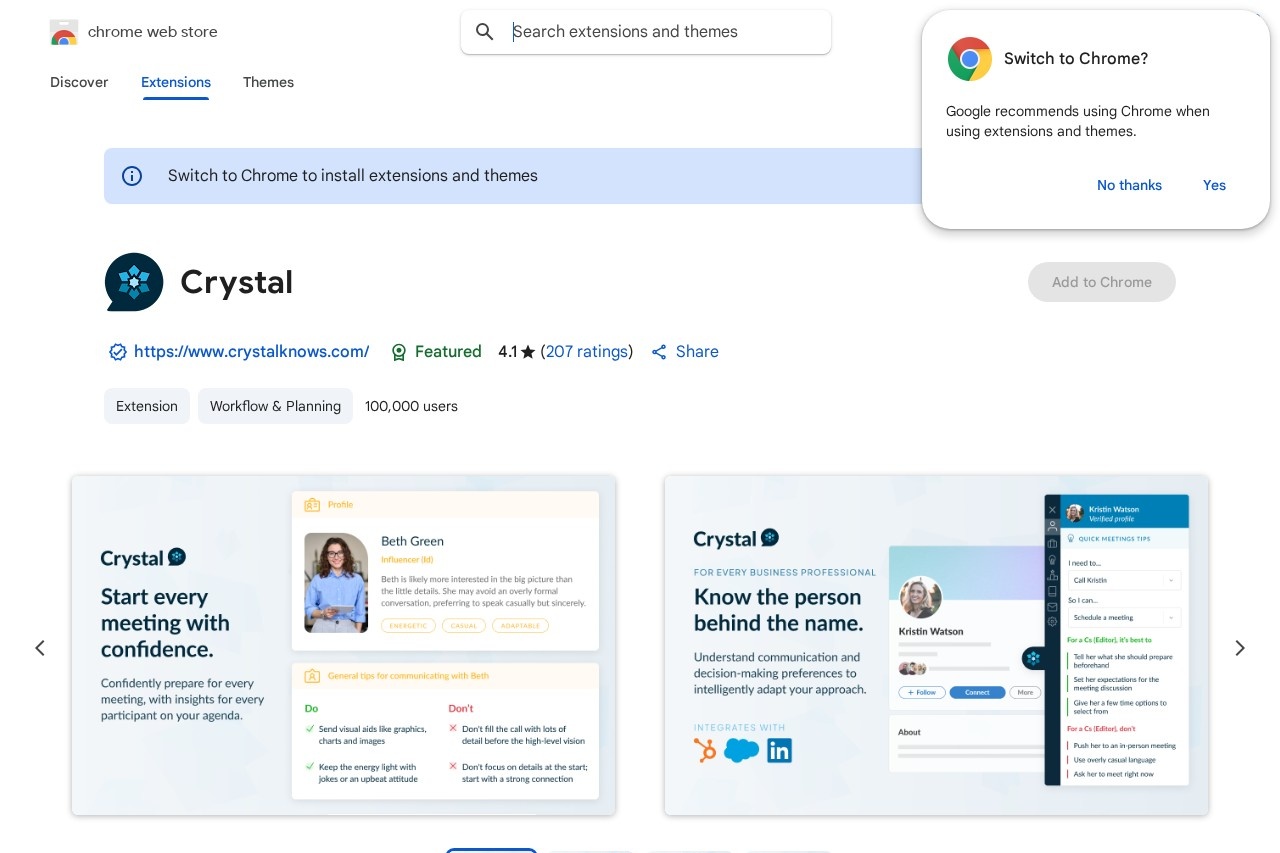Click the info icon in the blue banner
This screenshot has width=1280, height=853.
(132, 176)
